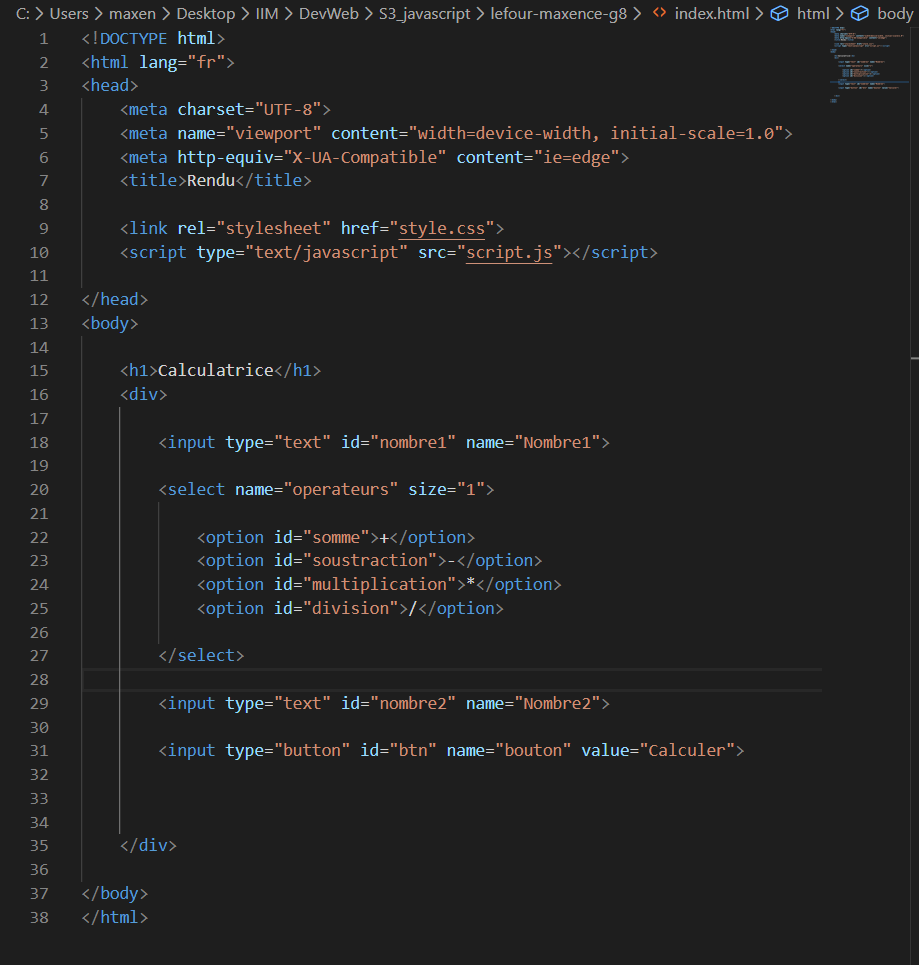The width and height of the screenshot is (919, 965).
Task: Click the "somme" option id
Action: [x=336, y=538]
